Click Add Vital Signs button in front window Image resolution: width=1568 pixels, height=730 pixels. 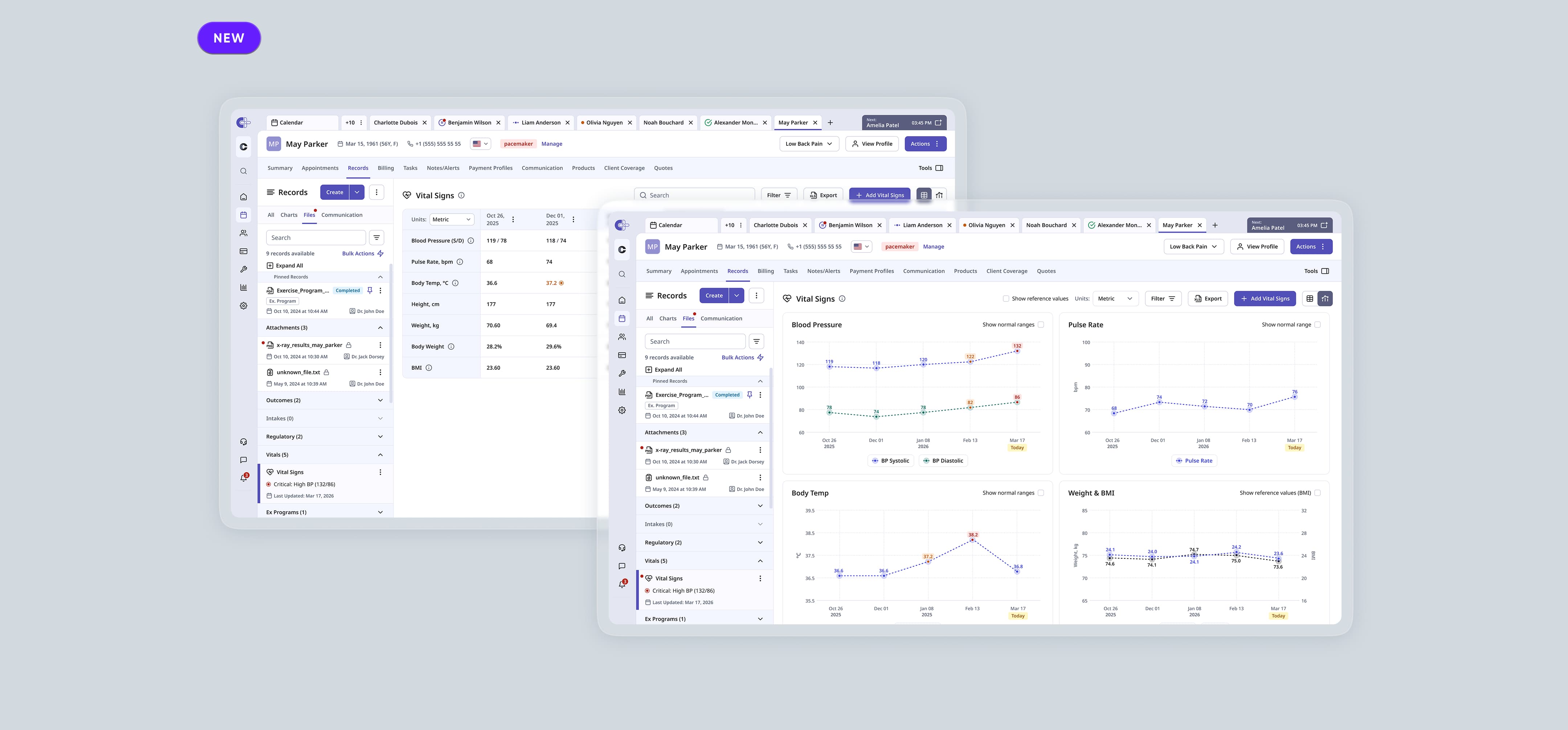(1265, 298)
